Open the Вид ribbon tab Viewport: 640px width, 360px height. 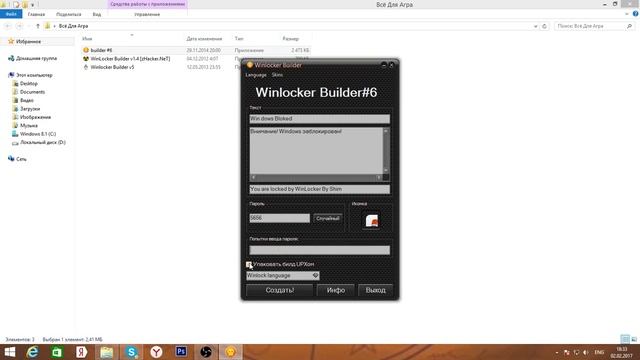pos(97,14)
